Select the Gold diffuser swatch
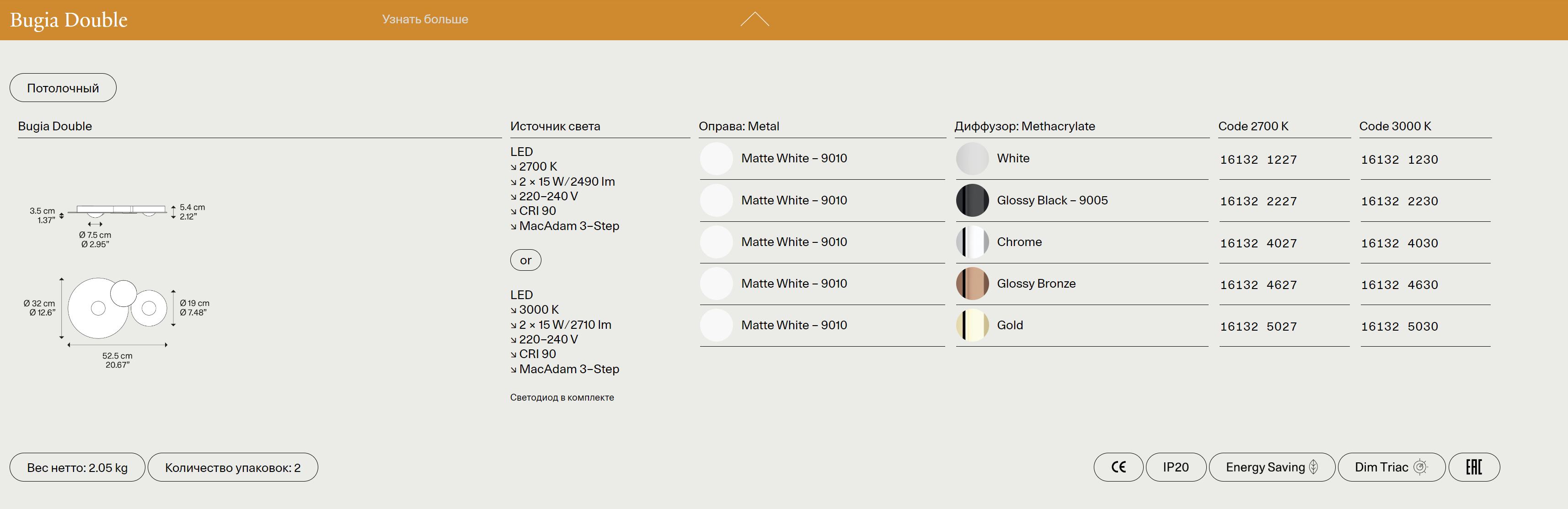 point(972,325)
